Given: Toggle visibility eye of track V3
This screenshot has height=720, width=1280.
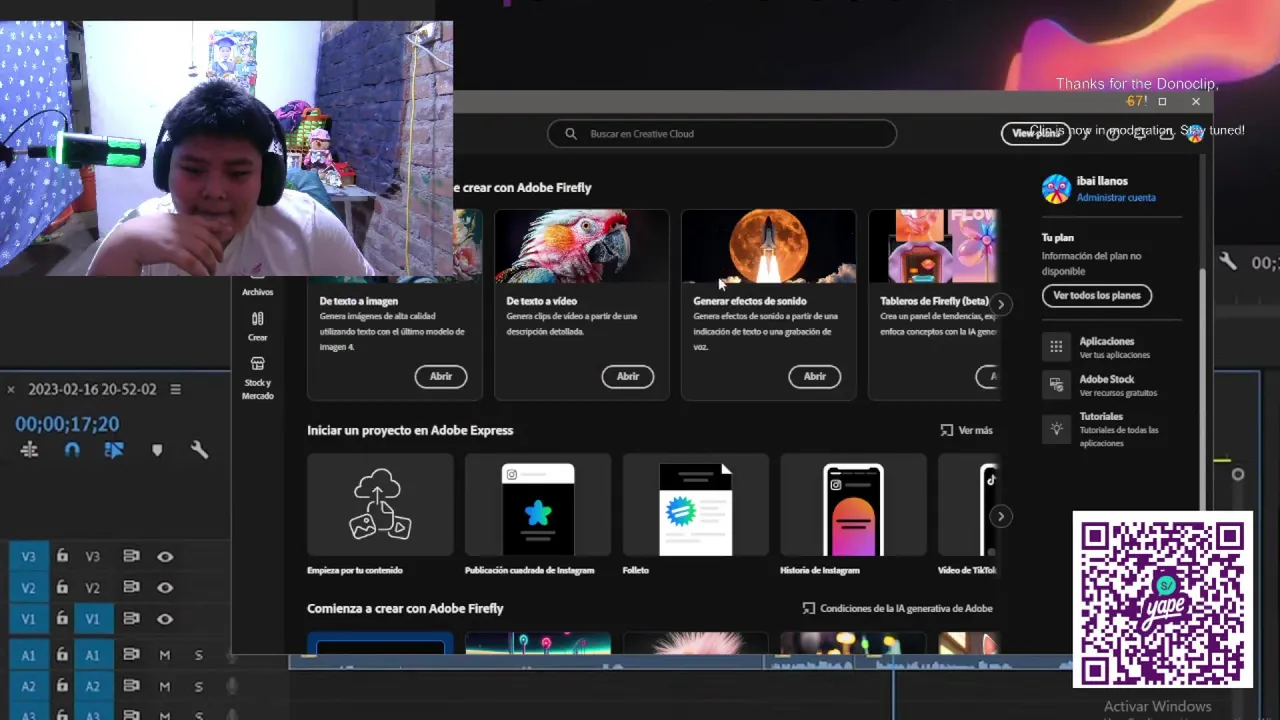Looking at the screenshot, I should pos(165,557).
